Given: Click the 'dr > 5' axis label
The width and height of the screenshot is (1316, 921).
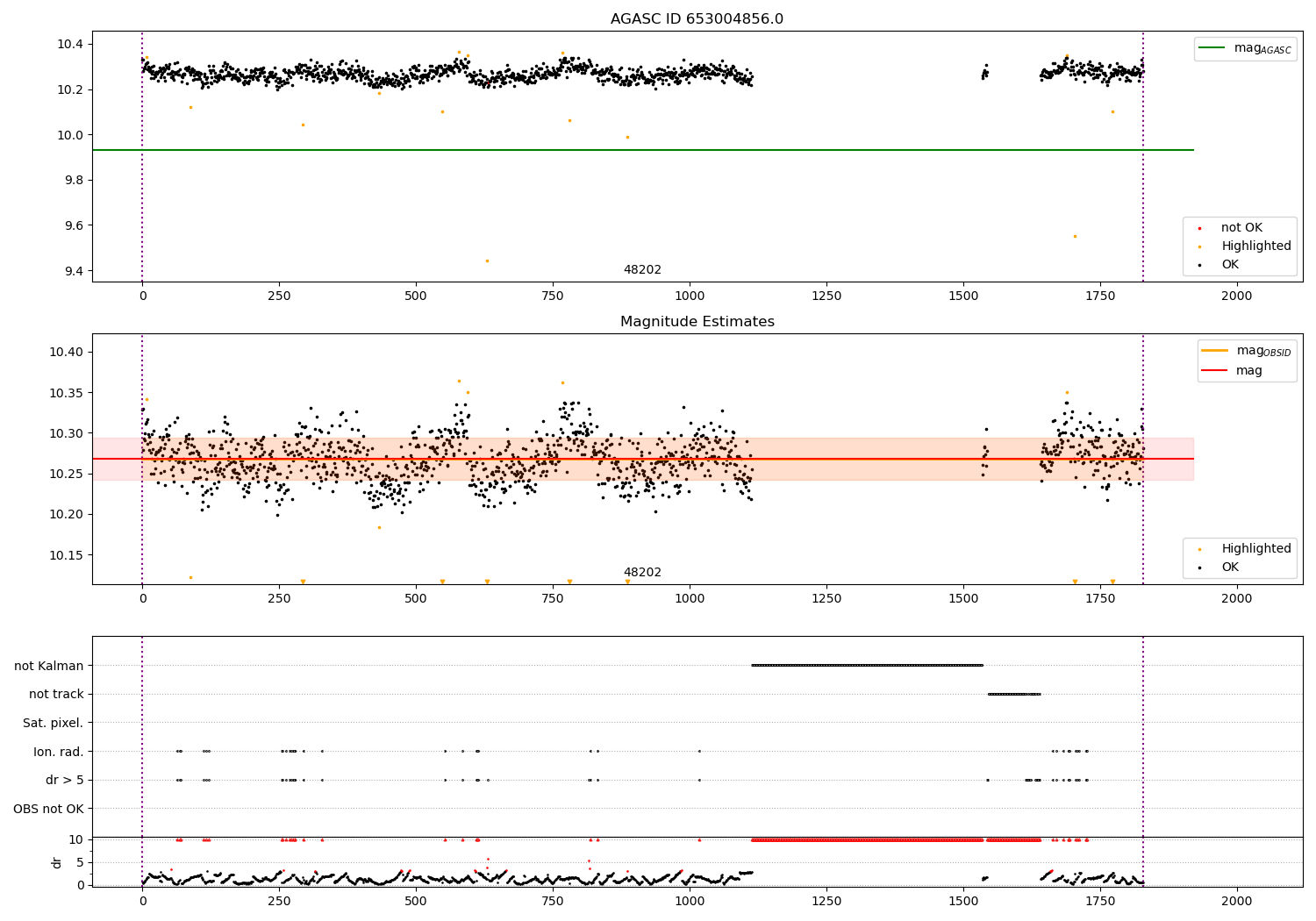Looking at the screenshot, I should point(65,781).
